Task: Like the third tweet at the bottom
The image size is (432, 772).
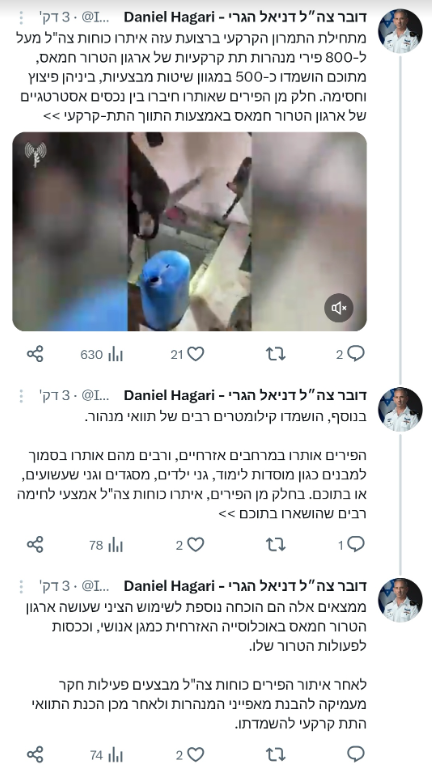Action: point(190,754)
